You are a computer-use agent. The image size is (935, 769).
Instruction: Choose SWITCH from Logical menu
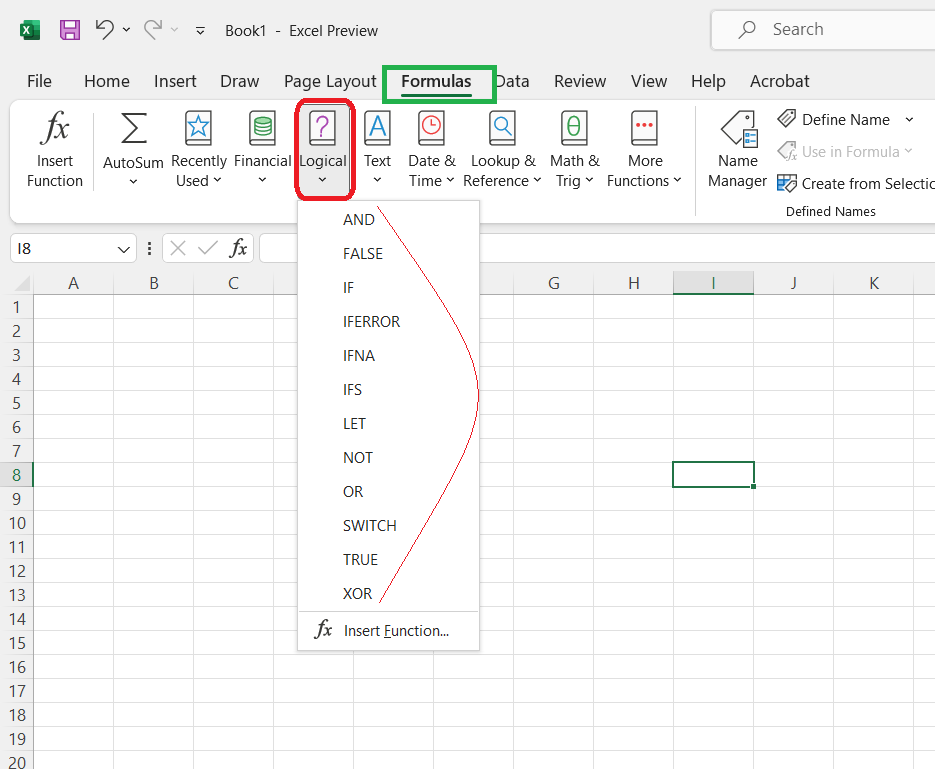tap(388, 525)
